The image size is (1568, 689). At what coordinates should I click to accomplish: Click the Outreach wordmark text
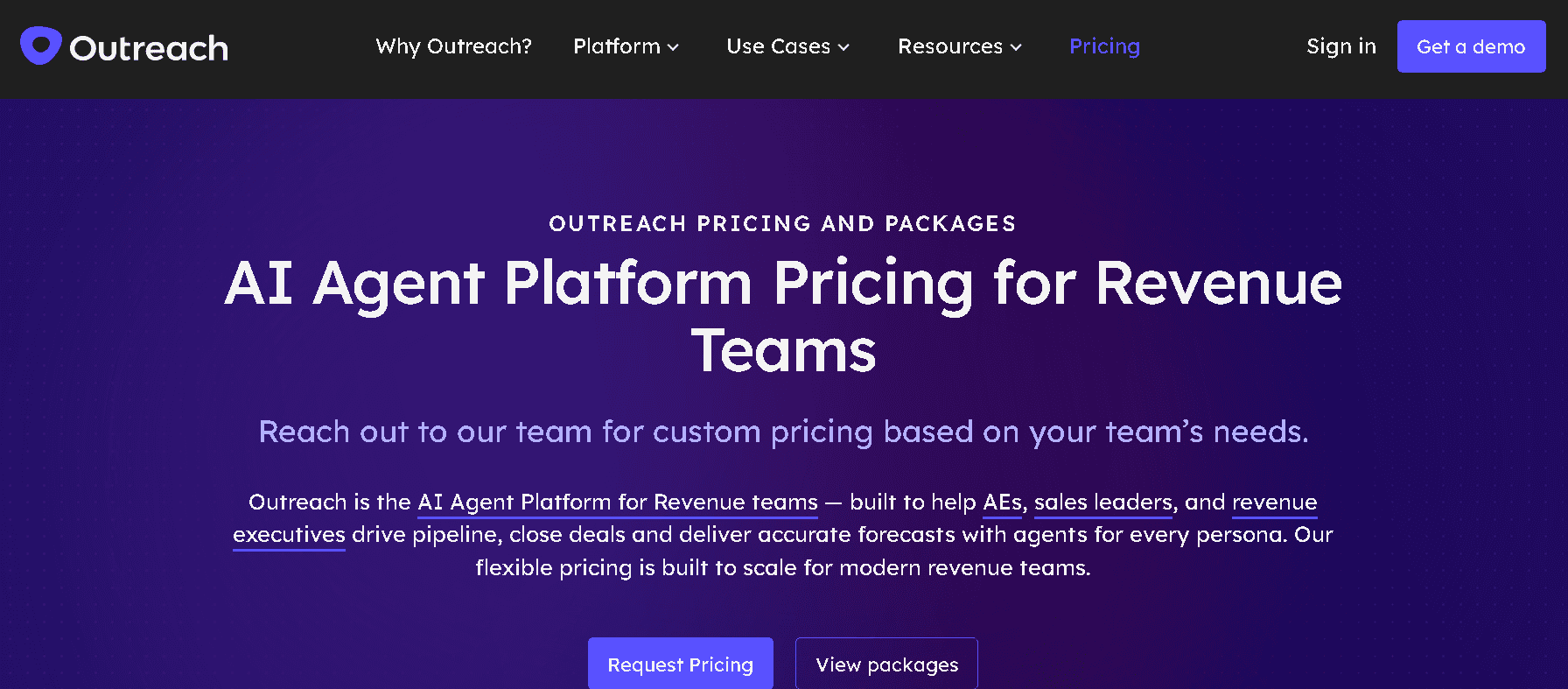click(149, 48)
